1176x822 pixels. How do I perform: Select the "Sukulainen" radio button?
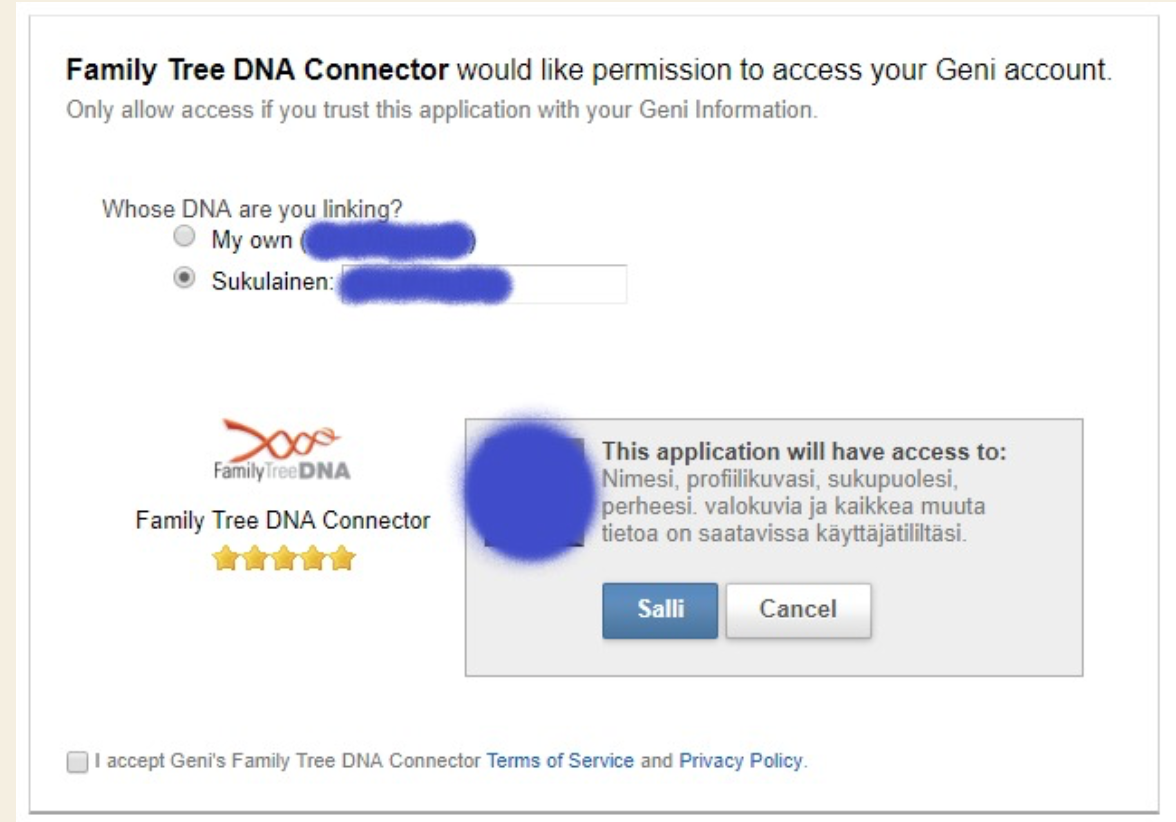[182, 281]
